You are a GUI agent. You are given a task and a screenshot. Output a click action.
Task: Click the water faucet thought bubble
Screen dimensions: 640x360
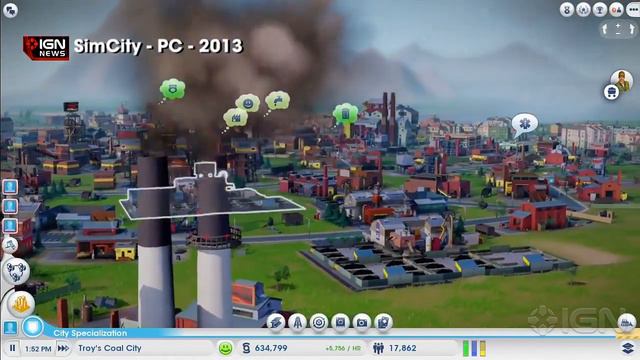pyautogui.click(x=278, y=100)
